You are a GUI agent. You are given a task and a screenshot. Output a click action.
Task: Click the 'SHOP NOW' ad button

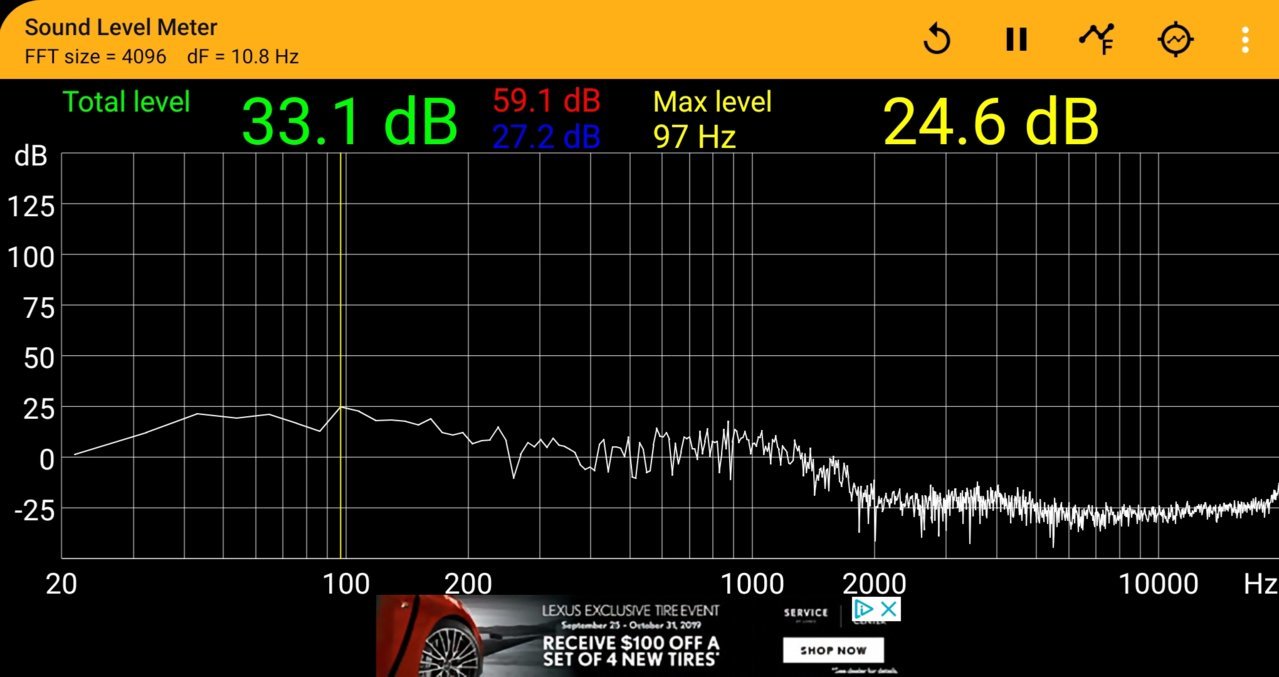click(833, 650)
